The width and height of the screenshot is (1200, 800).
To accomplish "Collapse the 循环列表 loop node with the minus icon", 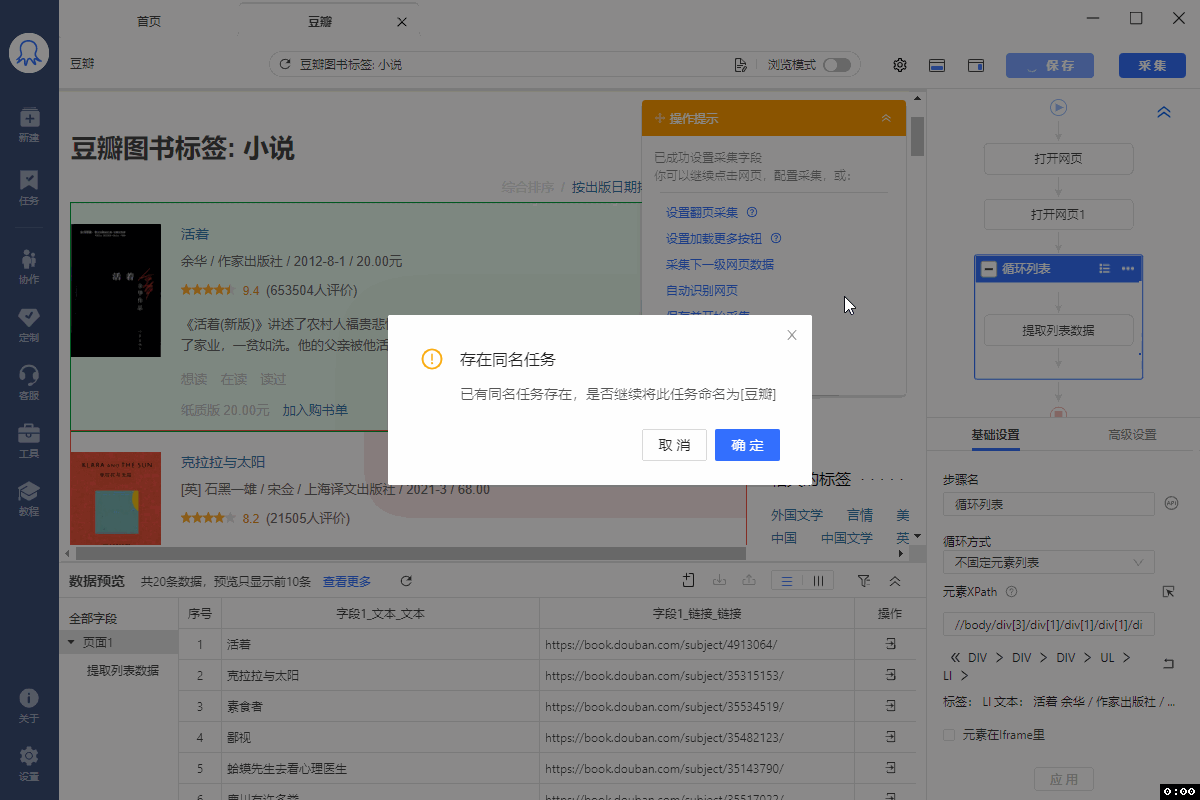I will pos(989,269).
